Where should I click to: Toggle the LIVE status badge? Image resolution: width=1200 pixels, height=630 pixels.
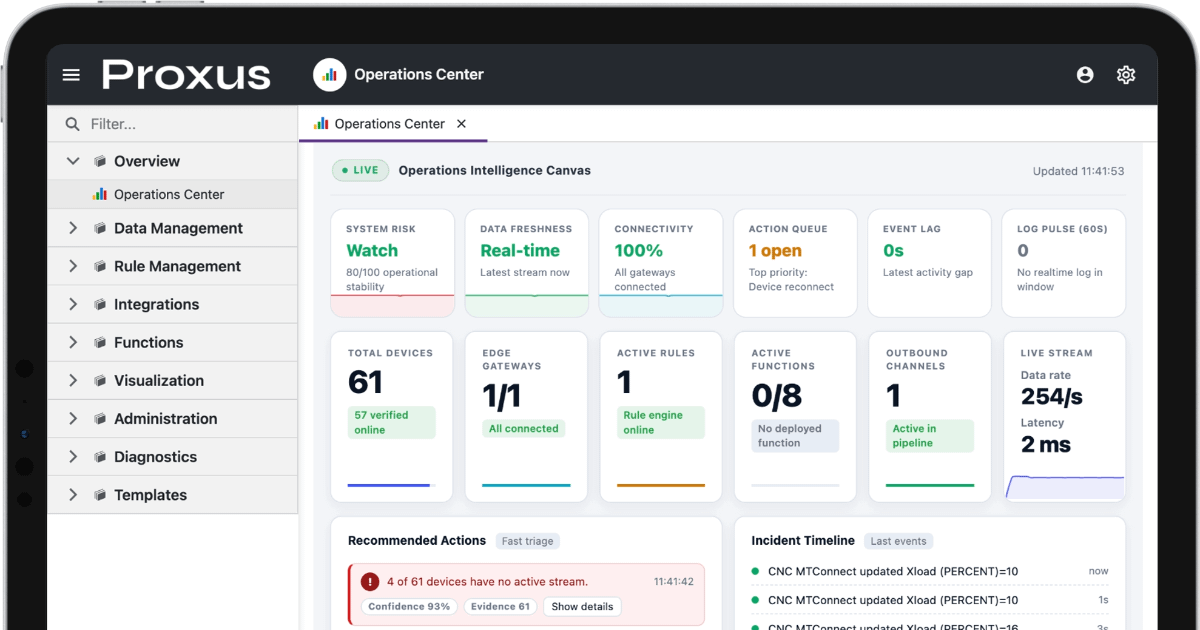pos(360,170)
